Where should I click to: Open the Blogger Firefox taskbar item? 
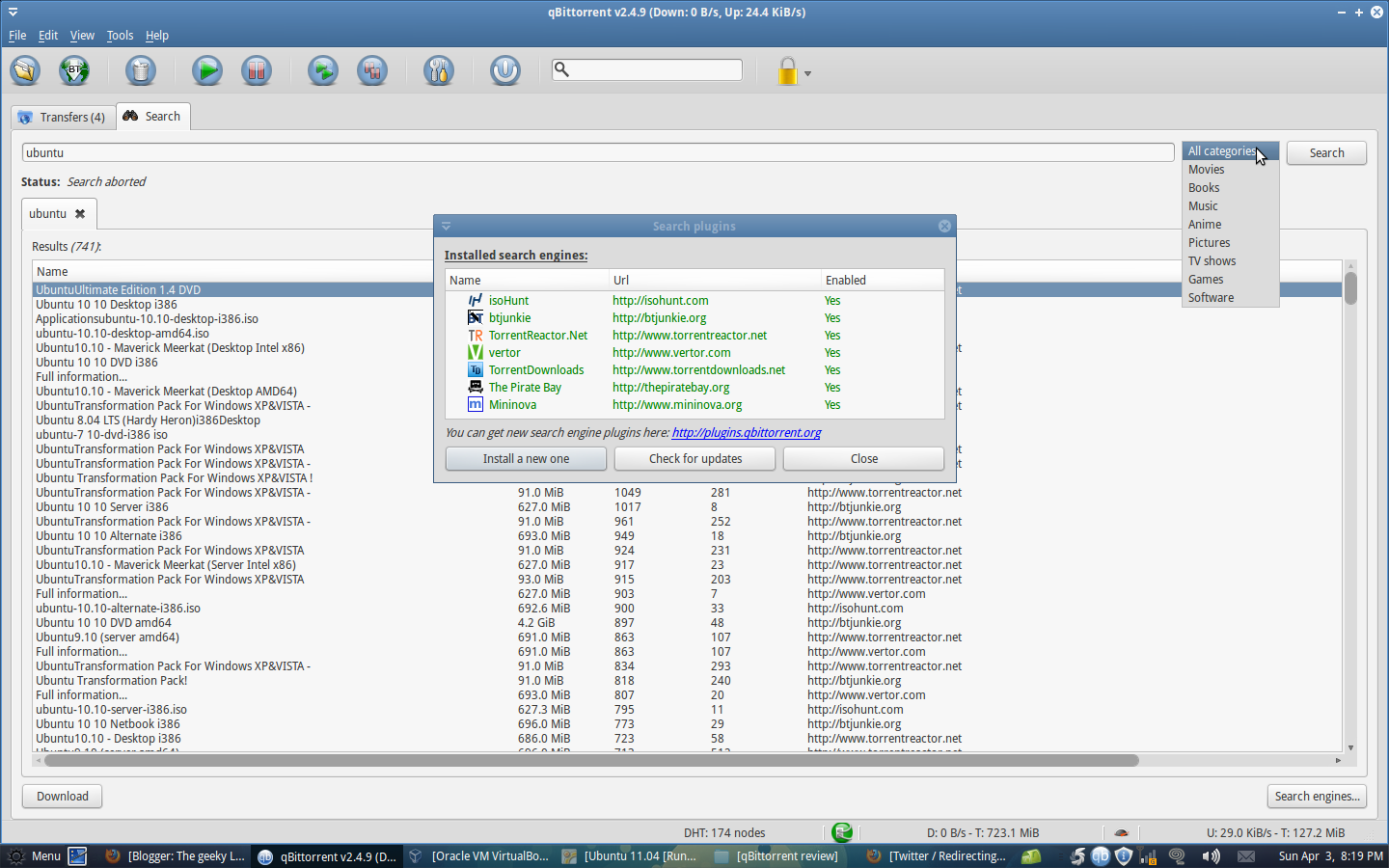tap(175, 856)
